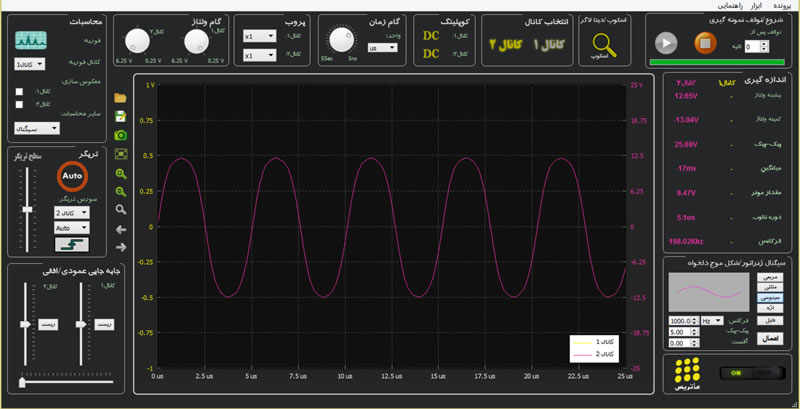800x409 pixels.
Task: Open the frequency unit Hz dropdown
Action: 712,321
